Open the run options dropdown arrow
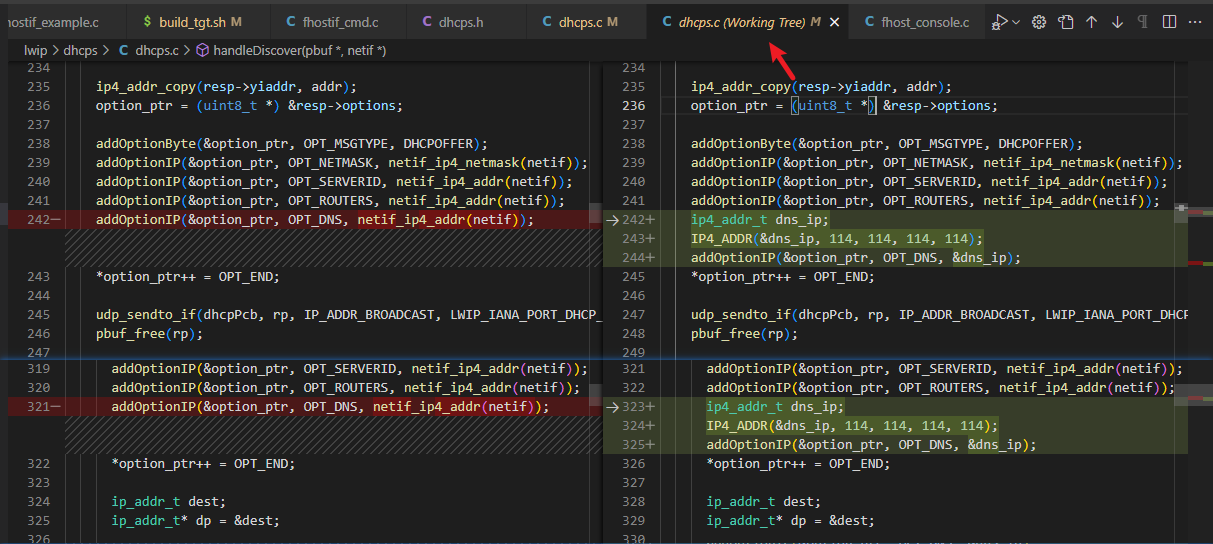The image size is (1213, 544). (x=1016, y=22)
